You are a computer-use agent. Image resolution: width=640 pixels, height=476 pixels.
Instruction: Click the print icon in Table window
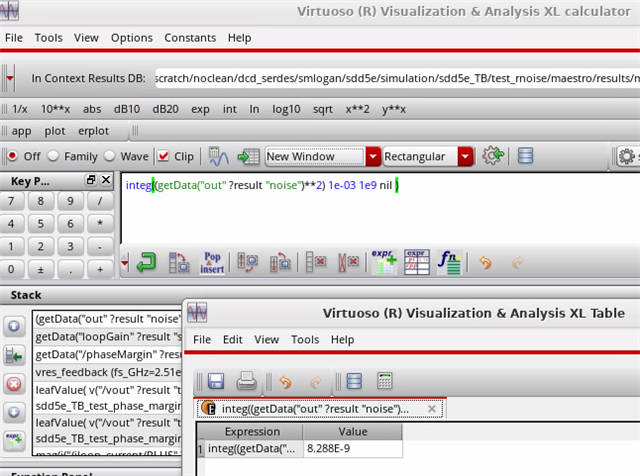pos(247,381)
